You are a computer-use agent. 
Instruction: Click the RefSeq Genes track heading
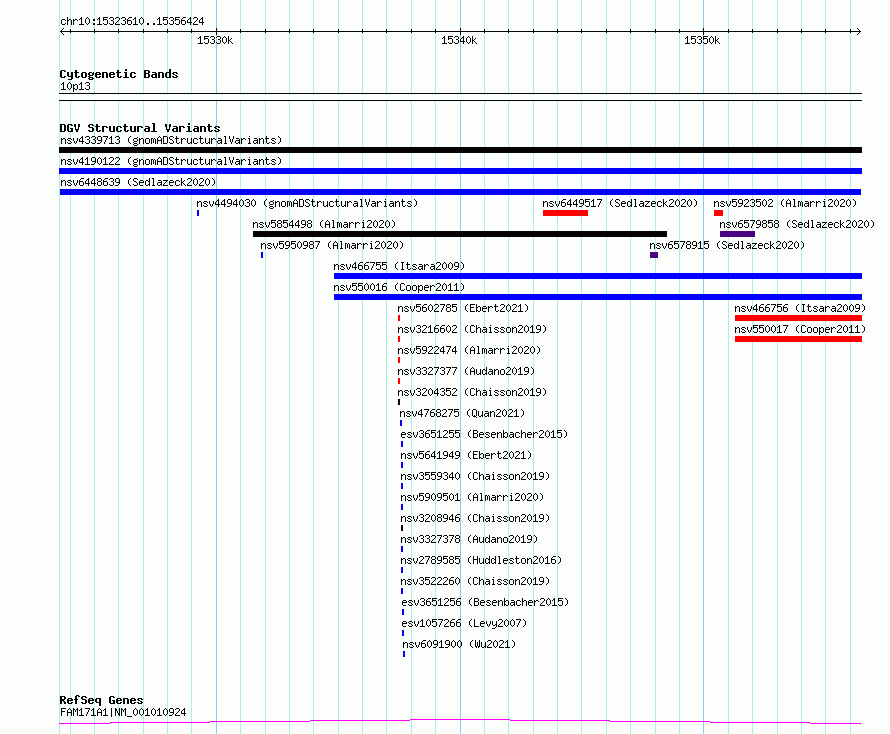click(102, 700)
